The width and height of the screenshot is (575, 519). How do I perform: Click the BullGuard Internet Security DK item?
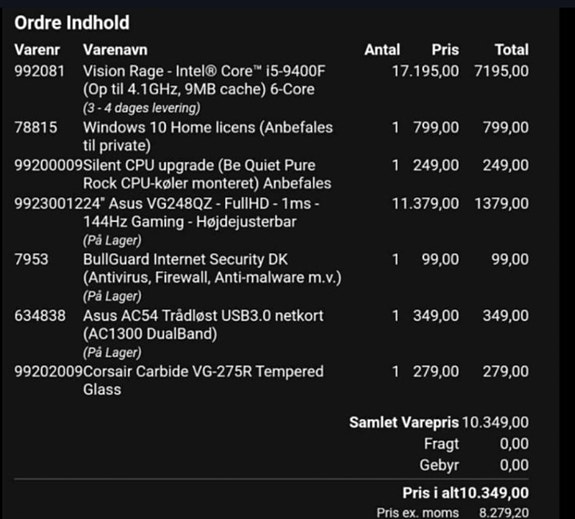(212, 268)
